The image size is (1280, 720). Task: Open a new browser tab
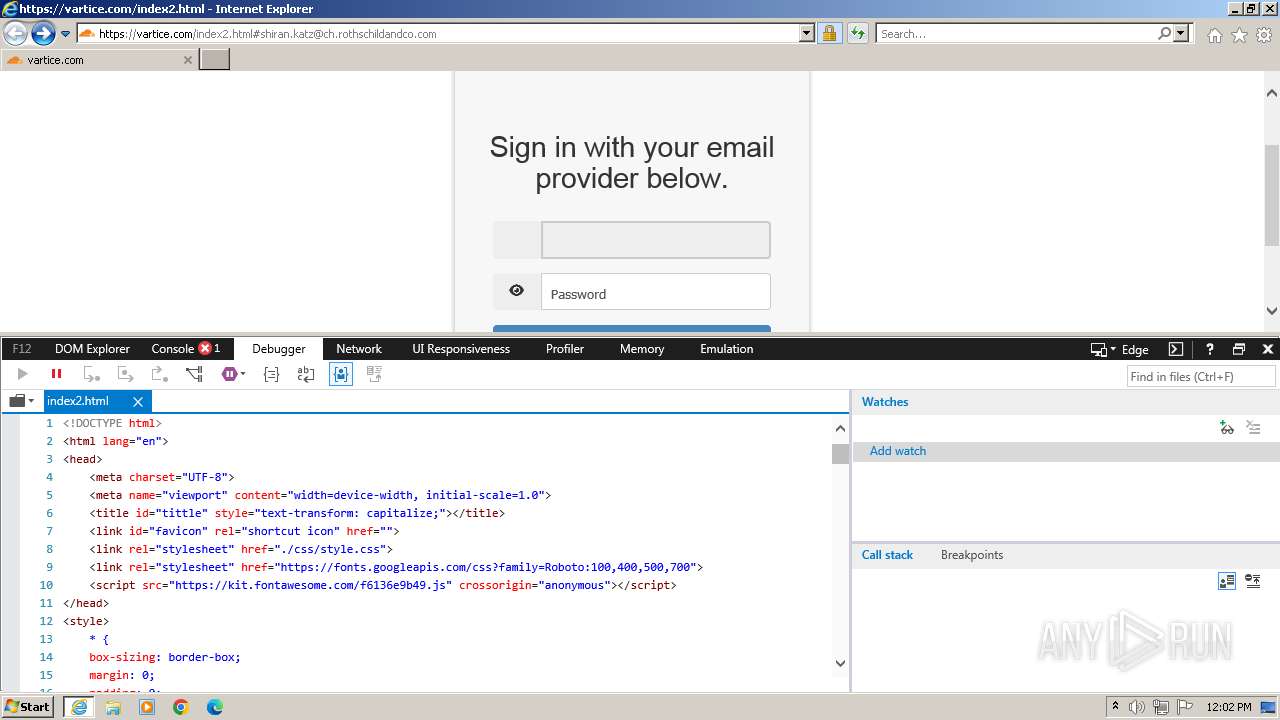[x=215, y=60]
